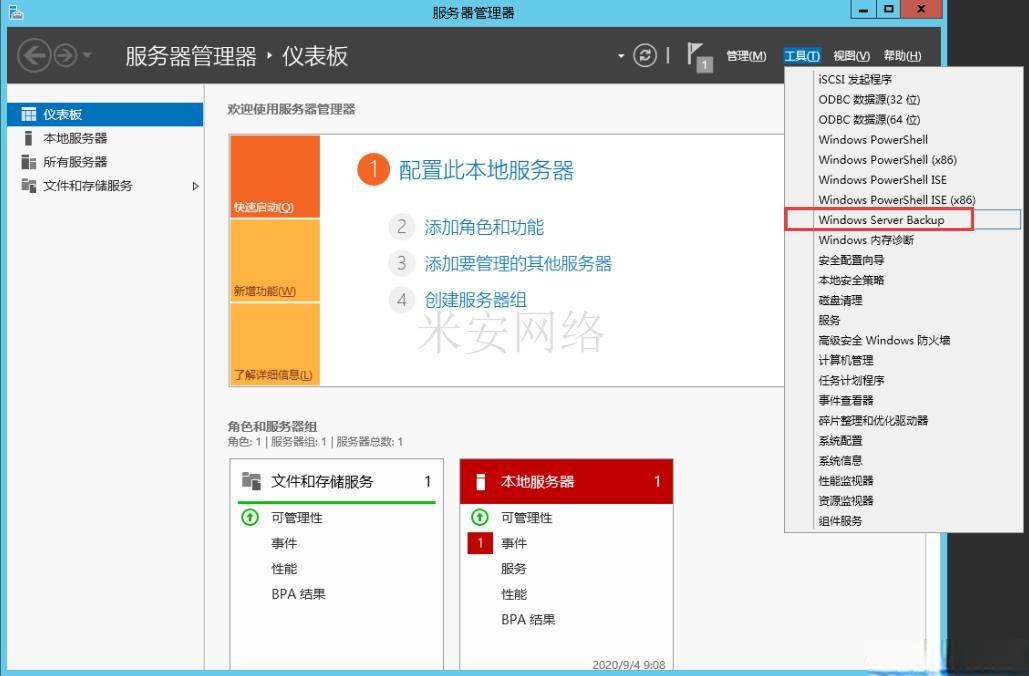Click the 所有服务器 icon in sidebar
Viewport: 1029px width, 676px height.
point(28,162)
